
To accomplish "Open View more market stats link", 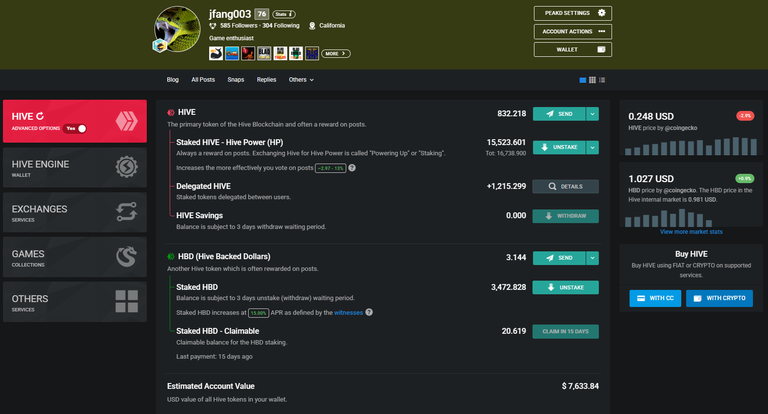I will 691,232.
